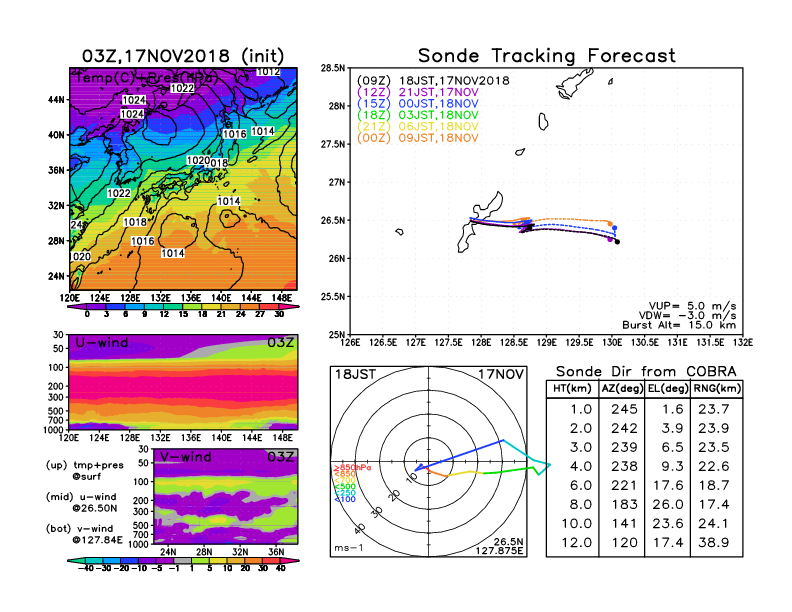Click azimuth value '141' in the table
This screenshot has height=612, width=792.
tap(624, 524)
